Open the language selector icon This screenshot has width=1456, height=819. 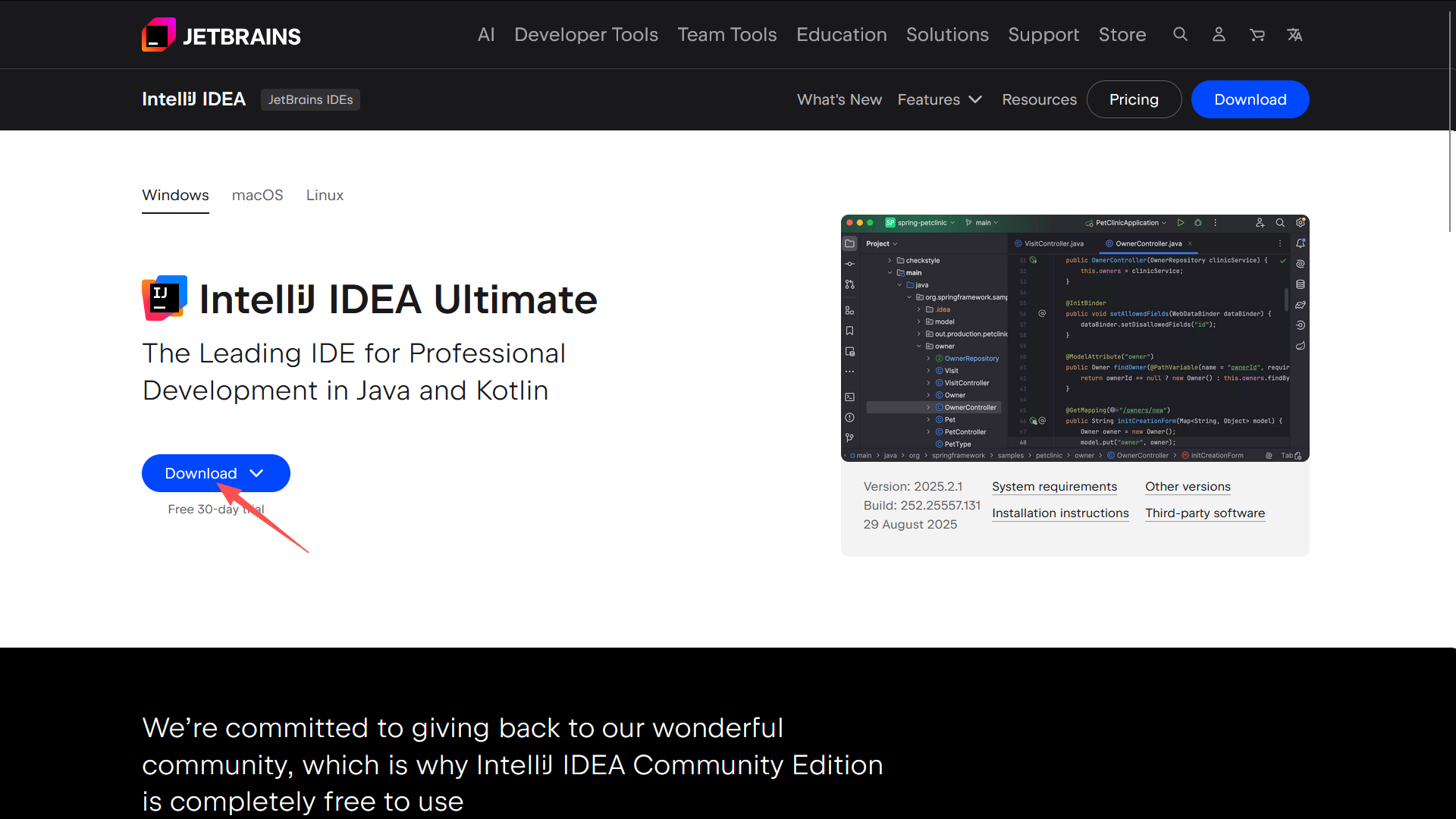[1294, 34]
